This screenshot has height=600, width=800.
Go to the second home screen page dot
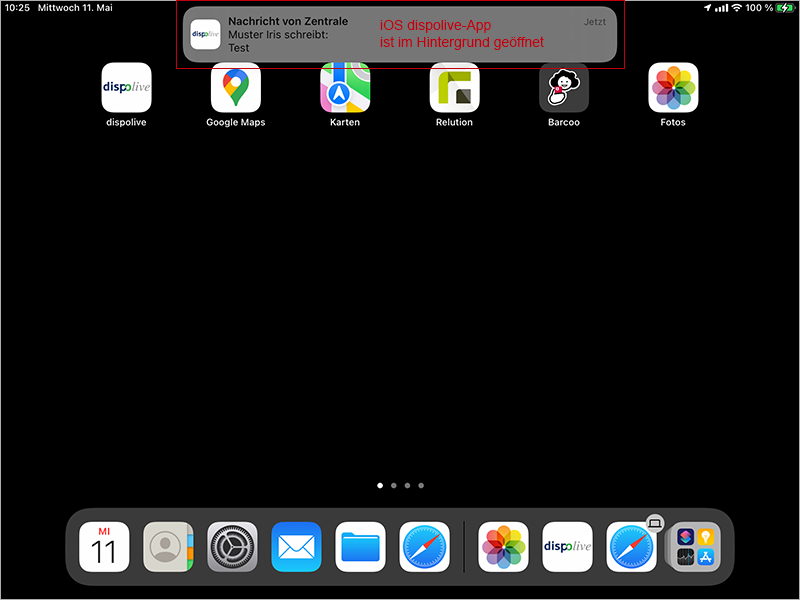(394, 485)
